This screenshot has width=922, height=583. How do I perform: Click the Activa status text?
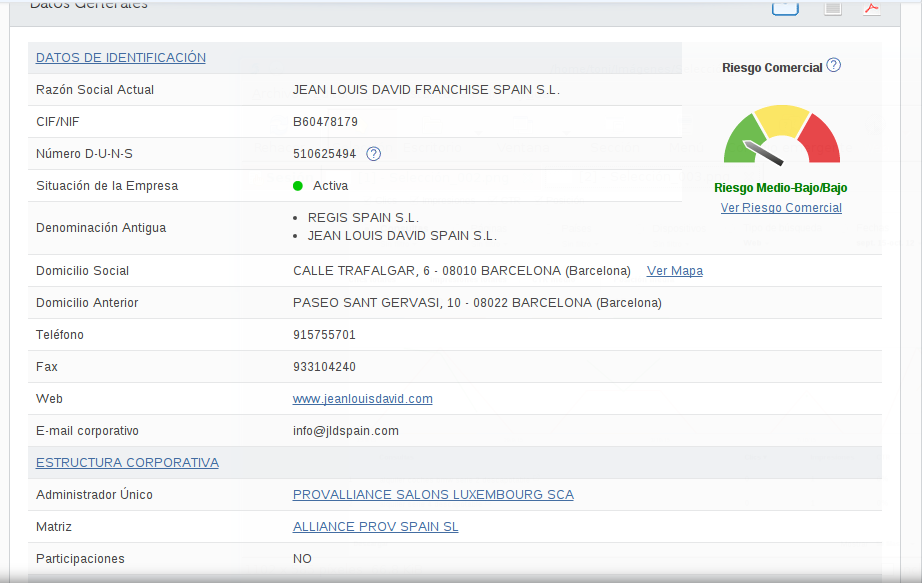tap(330, 186)
